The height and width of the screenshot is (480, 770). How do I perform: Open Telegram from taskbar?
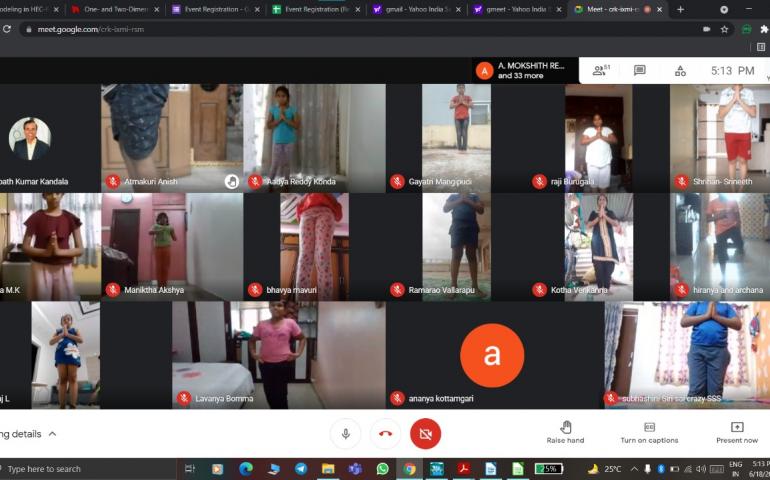pos(301,469)
